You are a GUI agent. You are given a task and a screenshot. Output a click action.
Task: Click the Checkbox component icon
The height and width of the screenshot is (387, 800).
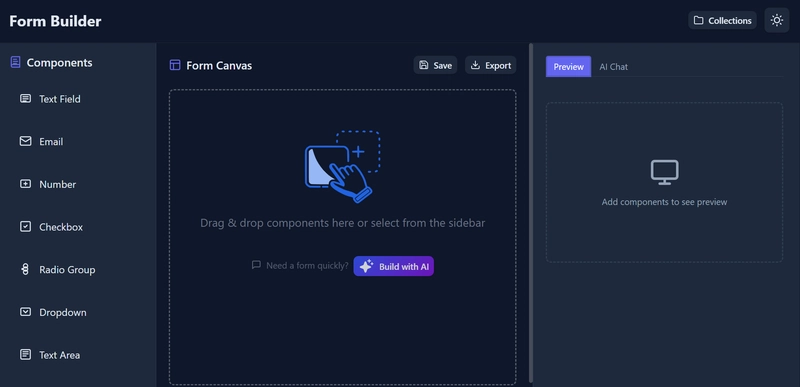(26, 227)
